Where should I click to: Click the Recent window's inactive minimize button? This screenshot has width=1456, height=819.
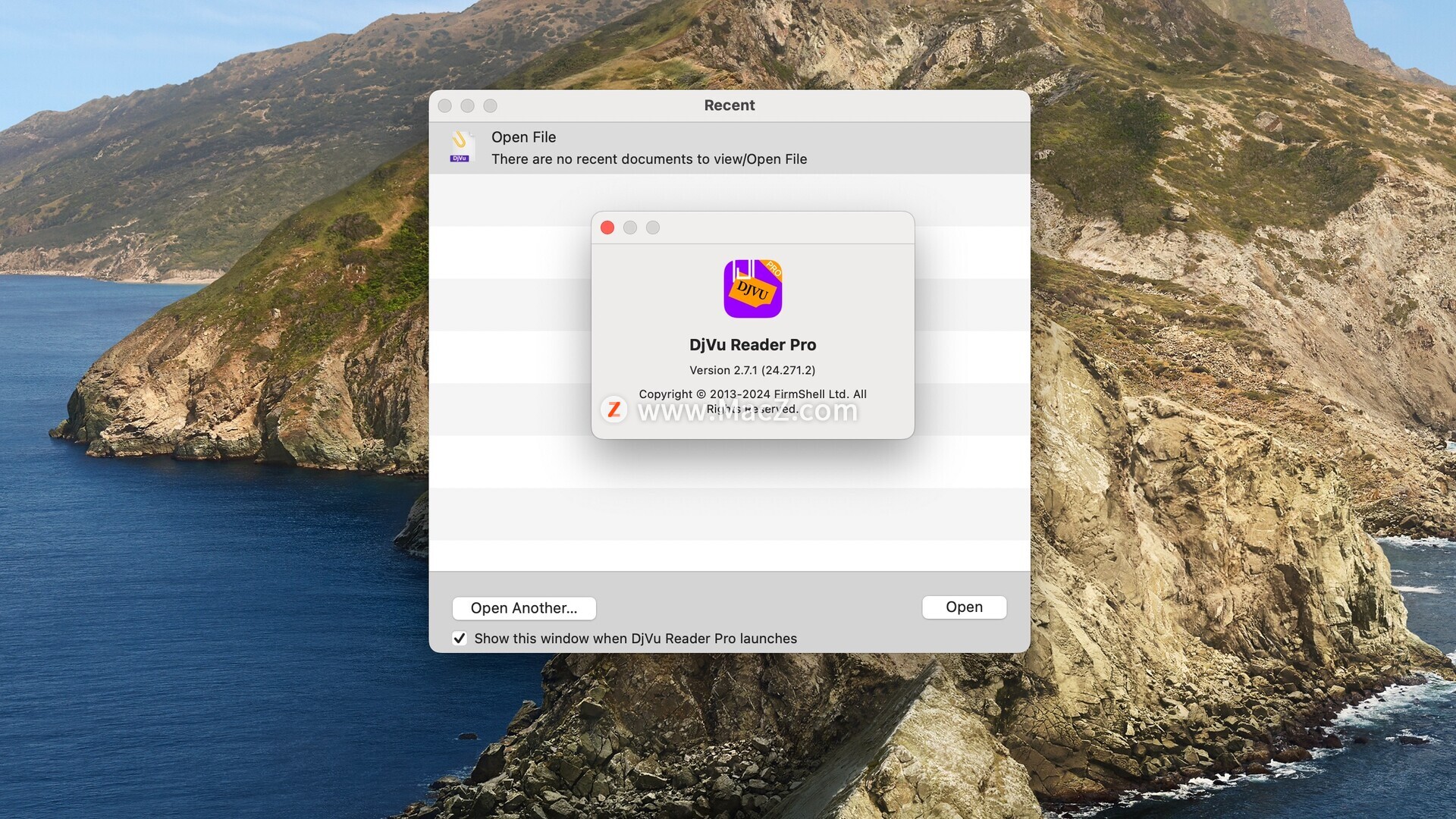tap(468, 106)
